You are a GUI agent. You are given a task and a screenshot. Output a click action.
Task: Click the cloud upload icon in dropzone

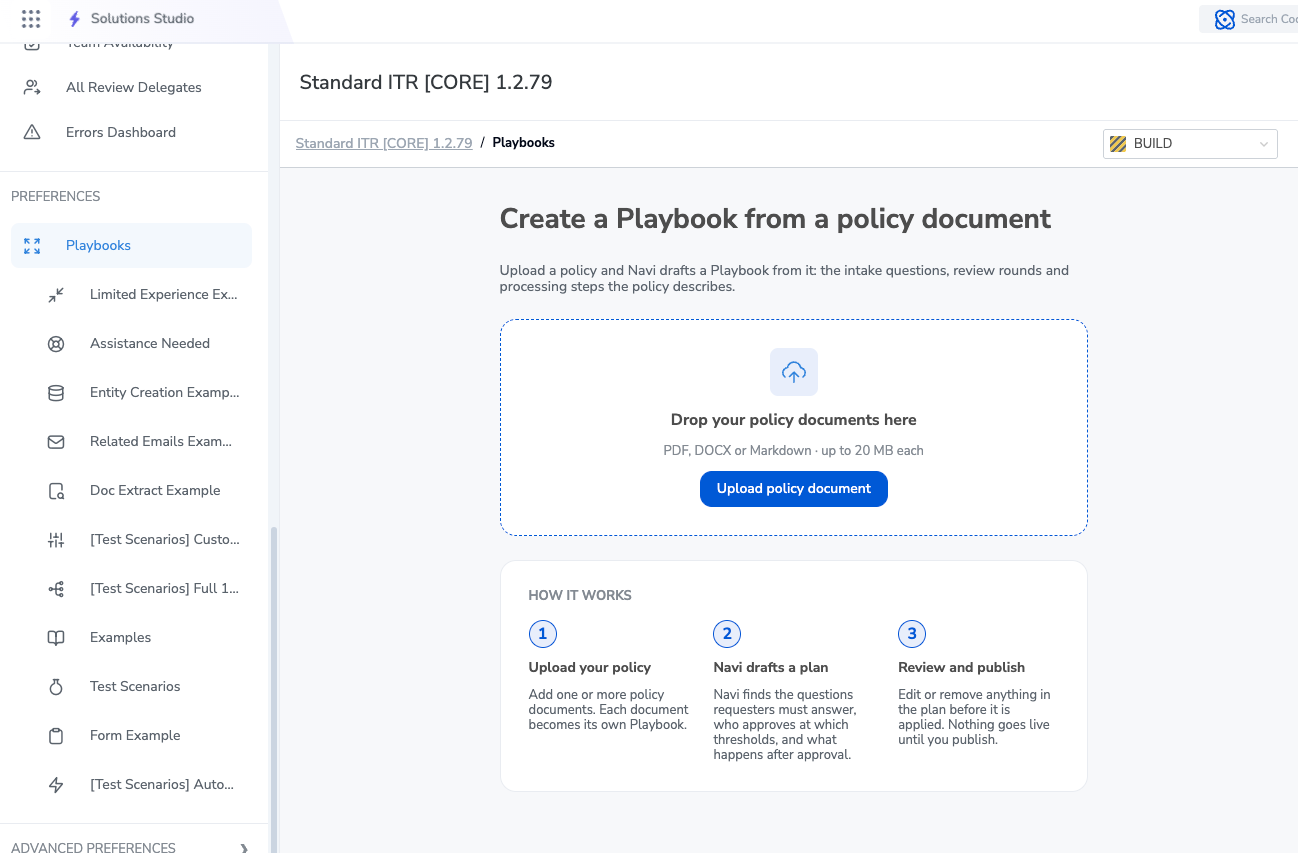point(794,372)
